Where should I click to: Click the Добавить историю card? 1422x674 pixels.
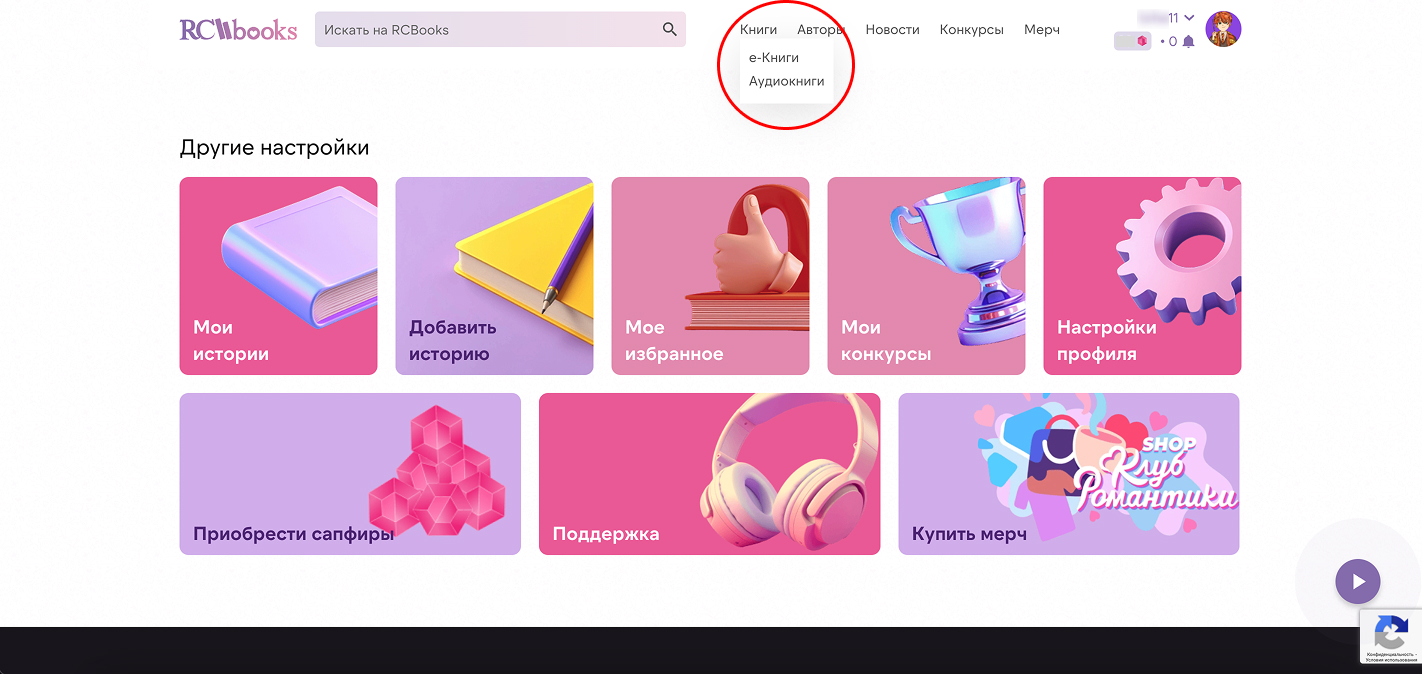pyautogui.click(x=494, y=276)
